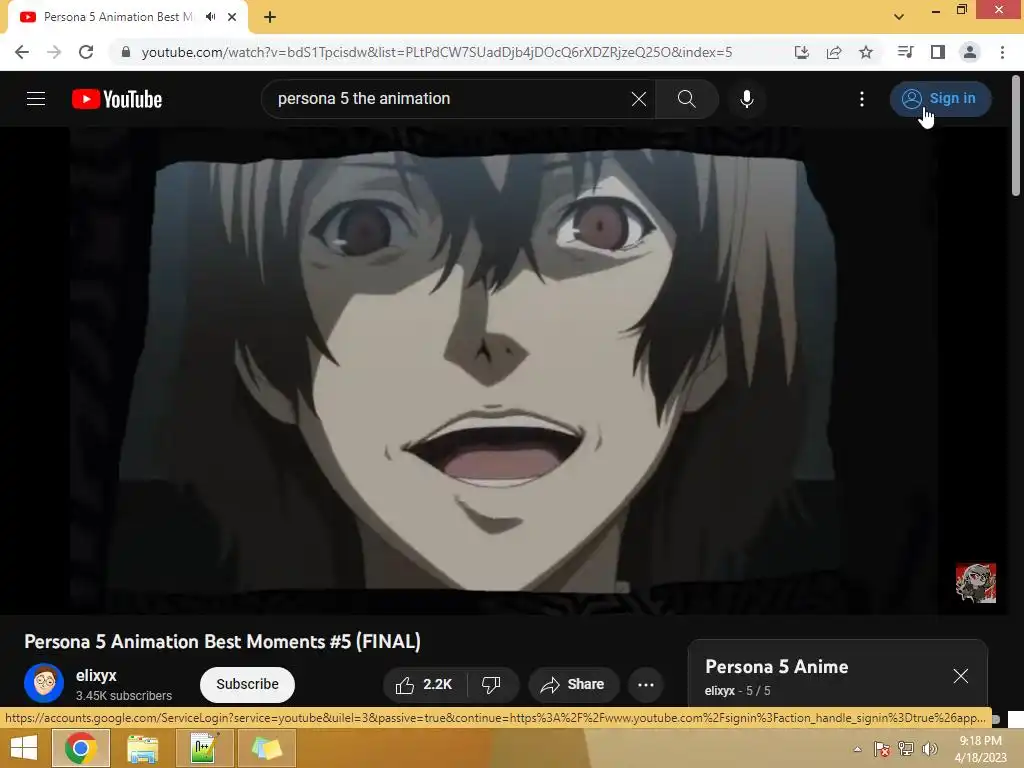
Task: Open more actions ellipsis button
Action: [x=646, y=684]
